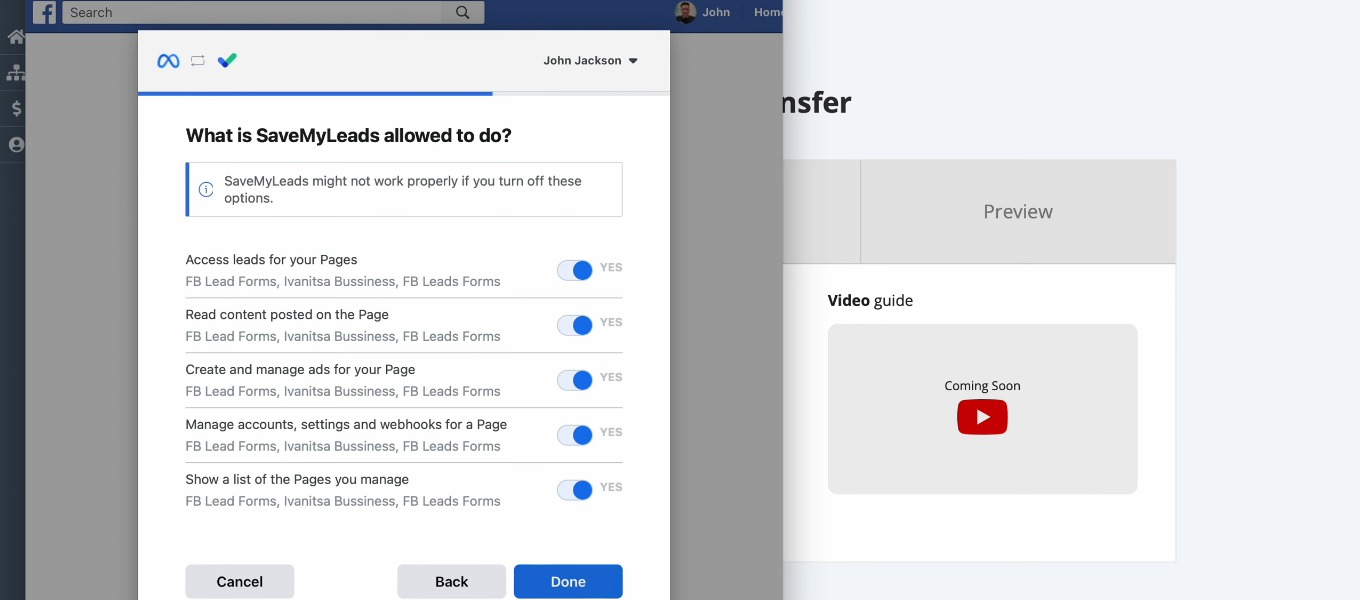Click "Access leads for your Pages" text
The image size is (1360, 600).
point(271,260)
